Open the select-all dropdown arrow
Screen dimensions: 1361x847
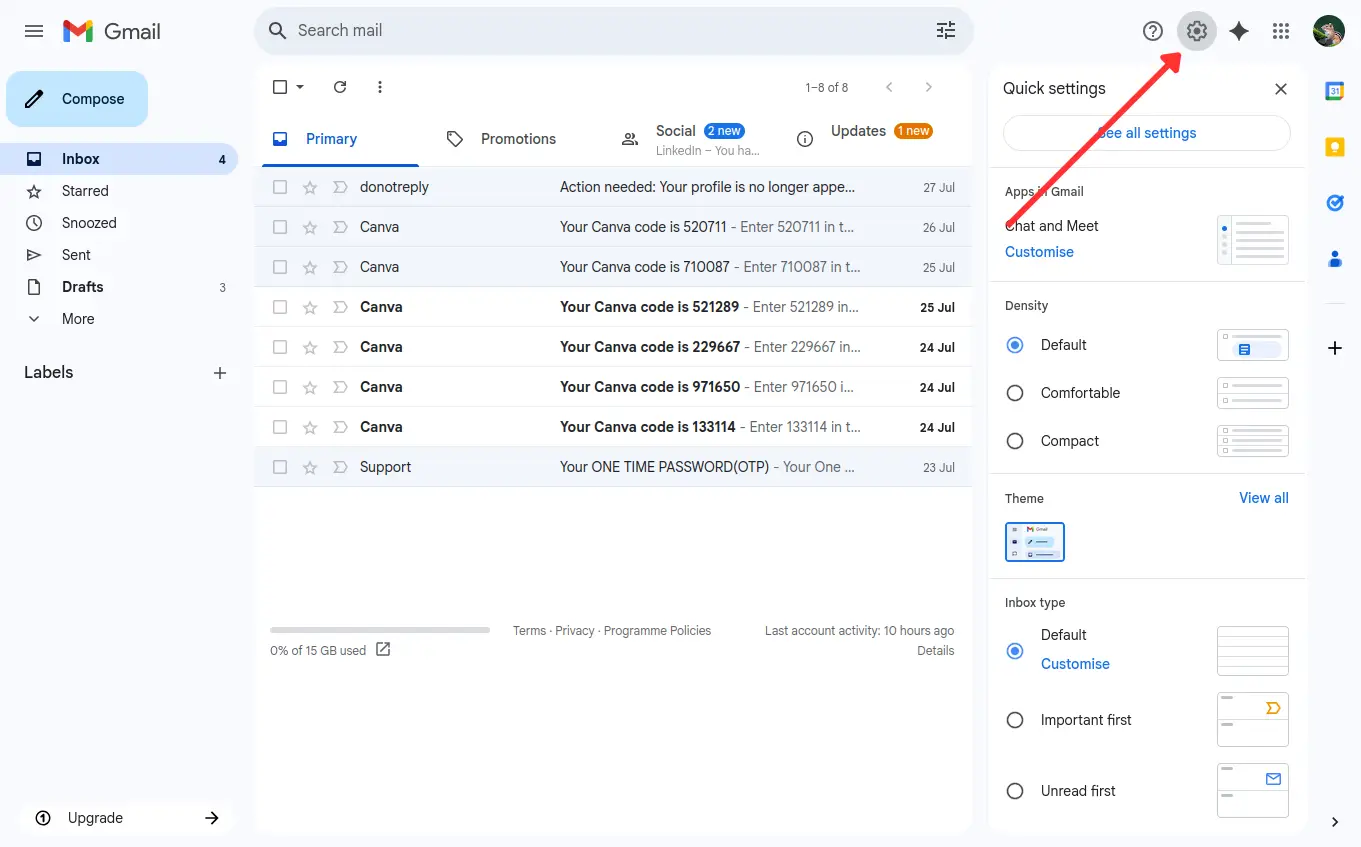coord(300,87)
